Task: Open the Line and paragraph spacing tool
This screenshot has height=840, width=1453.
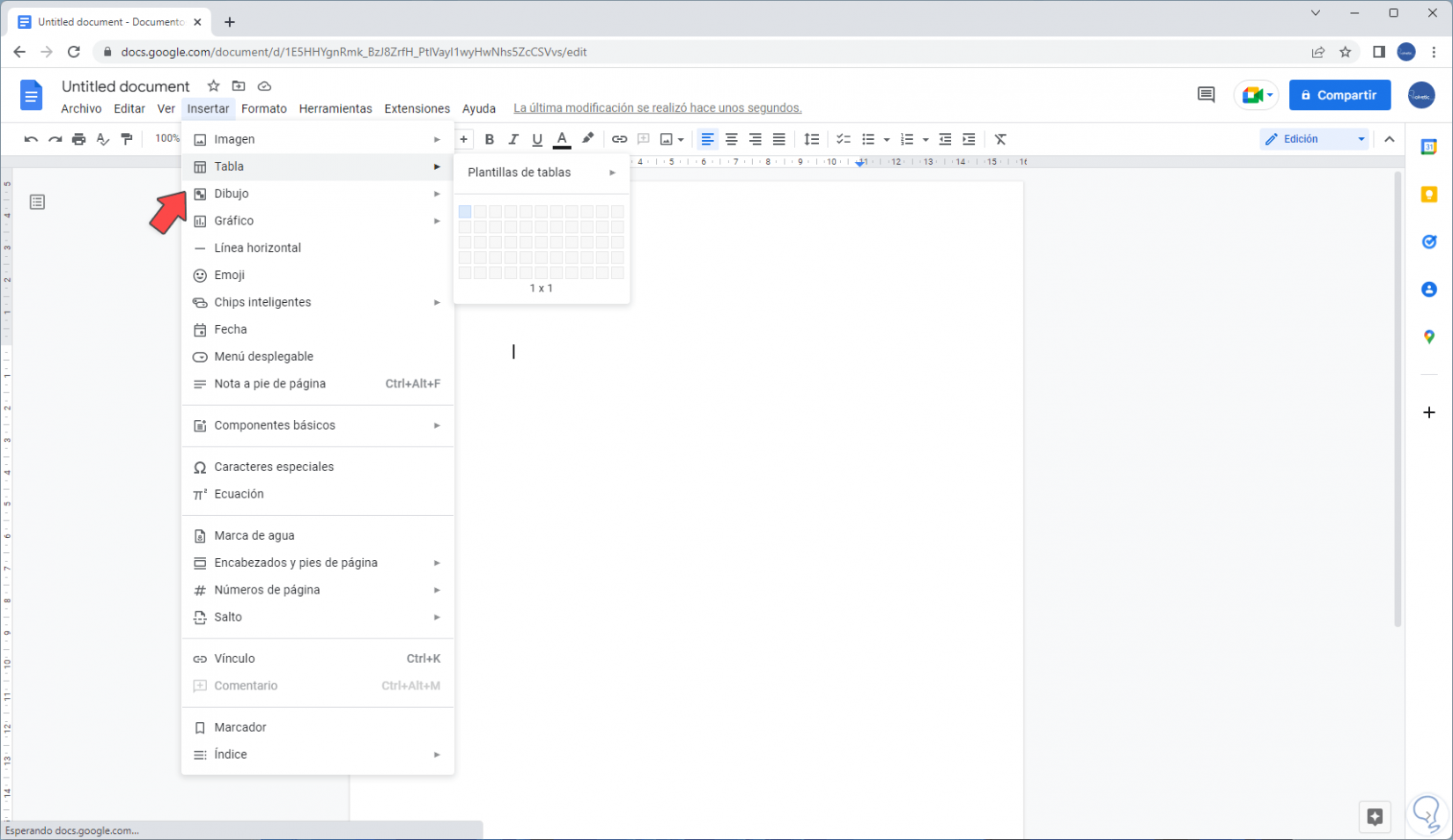Action: 812,139
